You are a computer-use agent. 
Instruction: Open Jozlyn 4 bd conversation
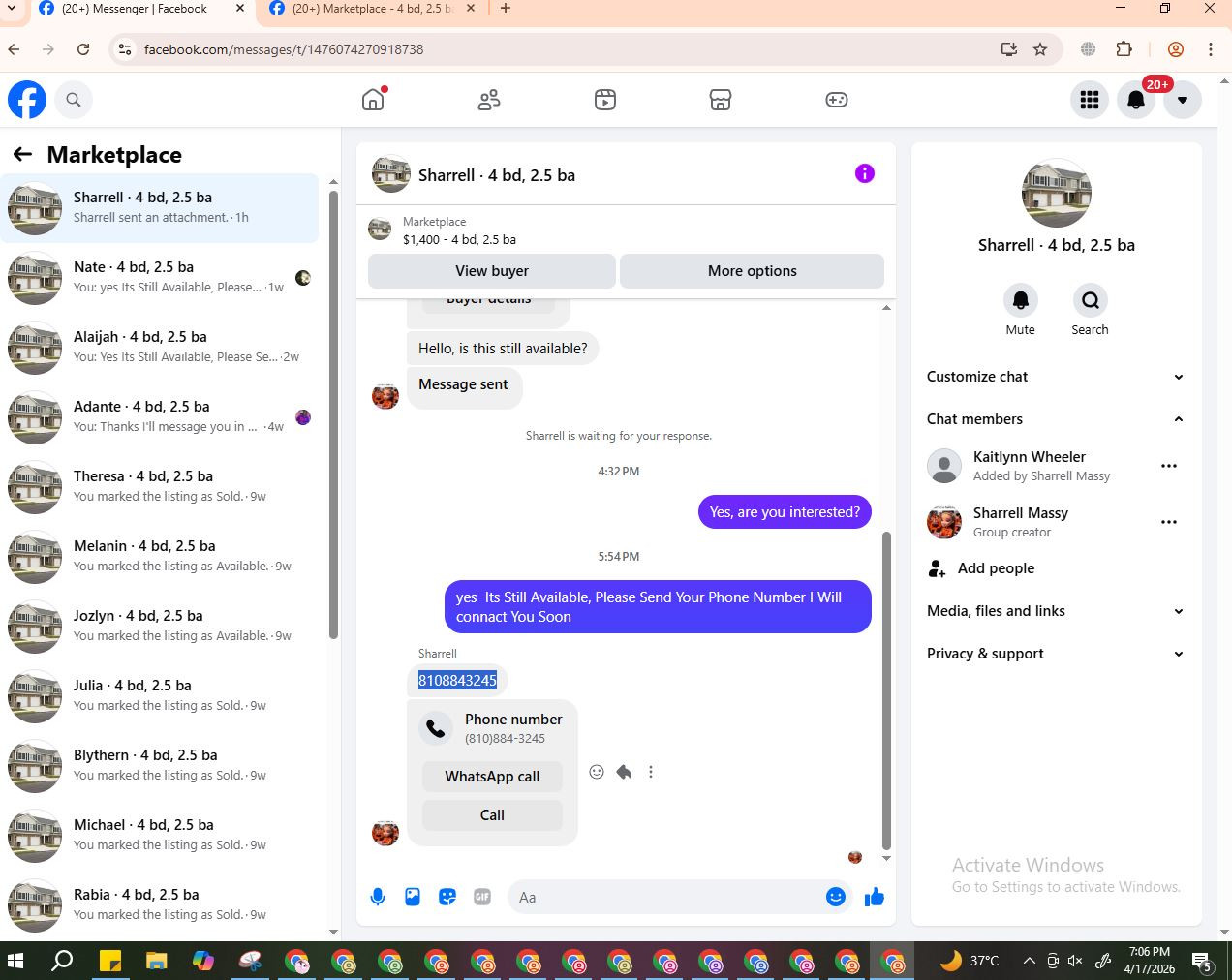click(x=159, y=627)
